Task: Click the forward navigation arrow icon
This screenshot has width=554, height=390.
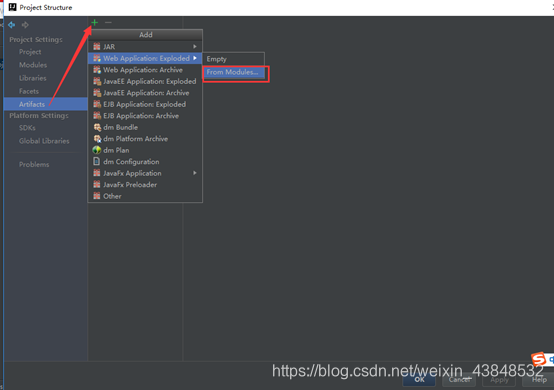Action: coord(25,25)
